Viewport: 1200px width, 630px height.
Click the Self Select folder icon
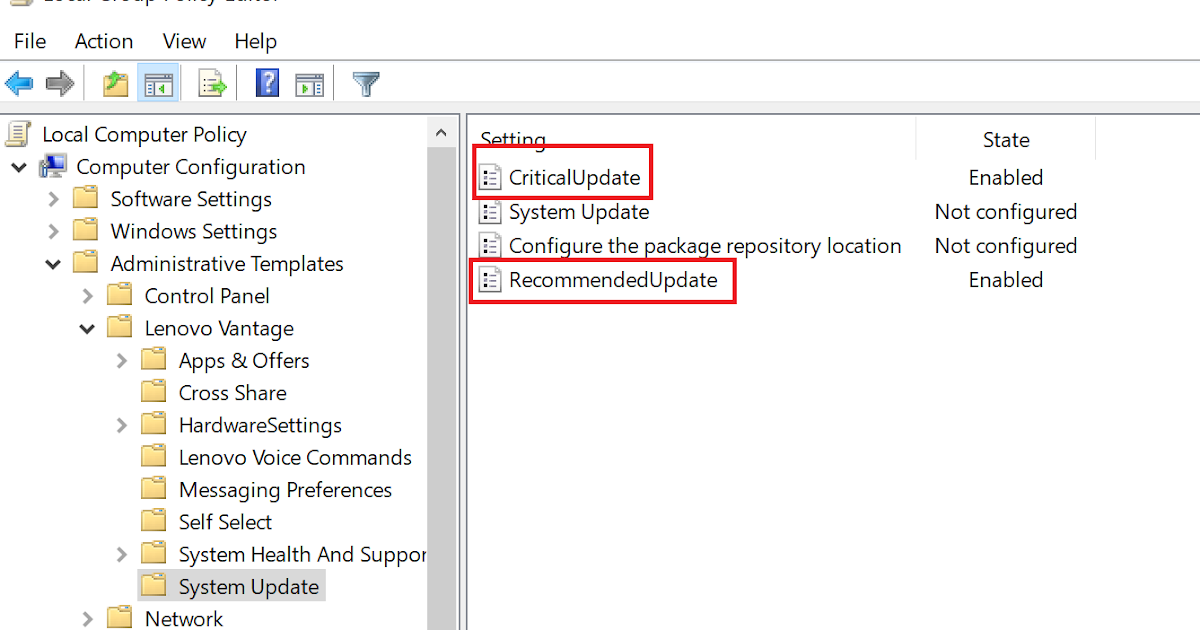coord(154,521)
